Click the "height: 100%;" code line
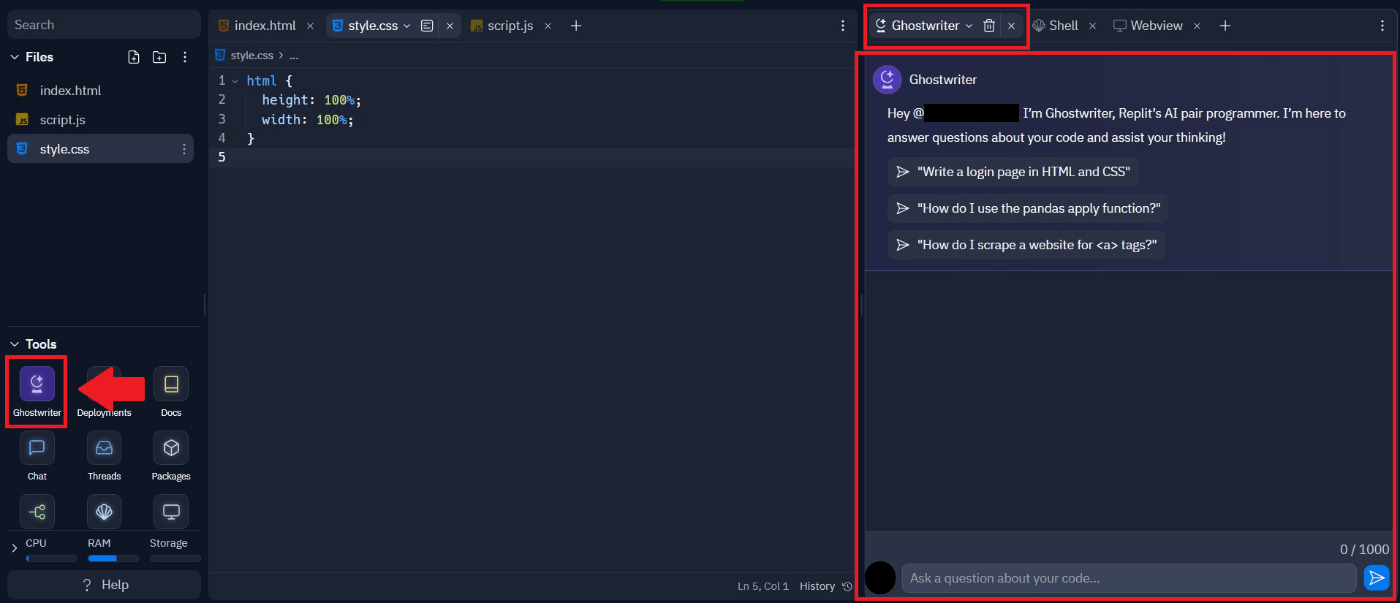Screen dimensions: 1400x603 pos(311,100)
